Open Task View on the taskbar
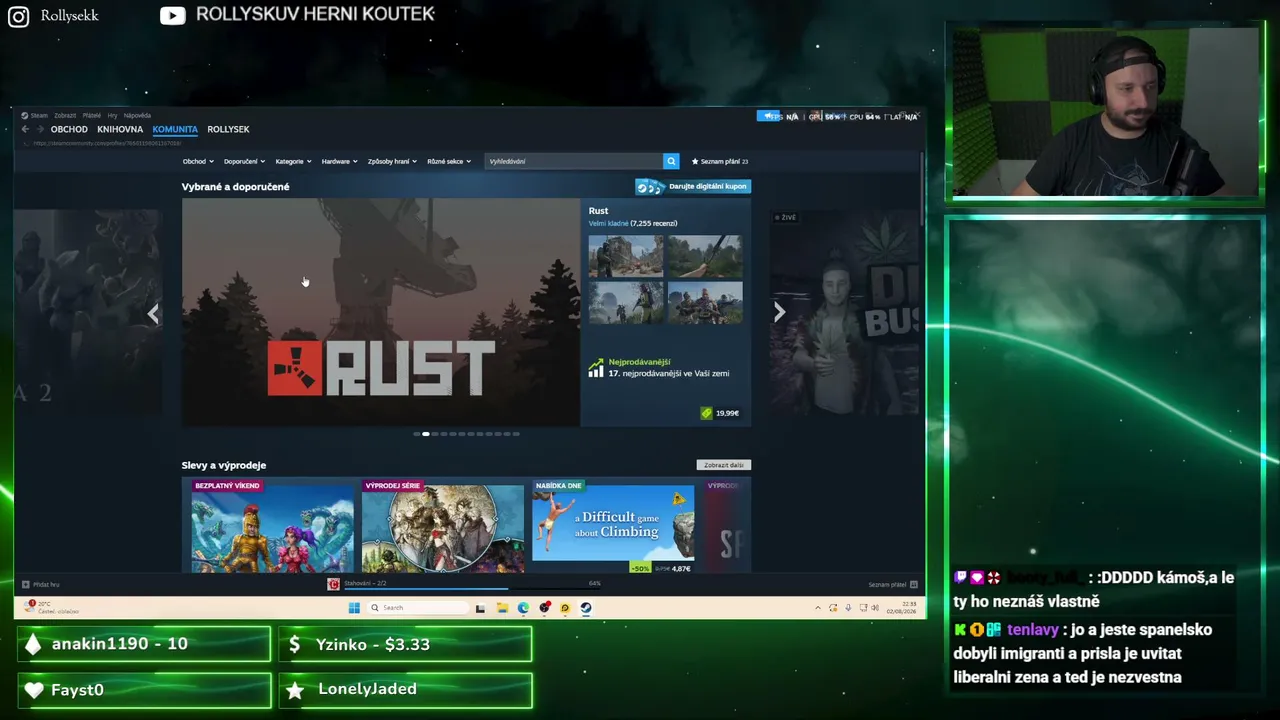The width and height of the screenshot is (1280, 720). click(x=480, y=607)
